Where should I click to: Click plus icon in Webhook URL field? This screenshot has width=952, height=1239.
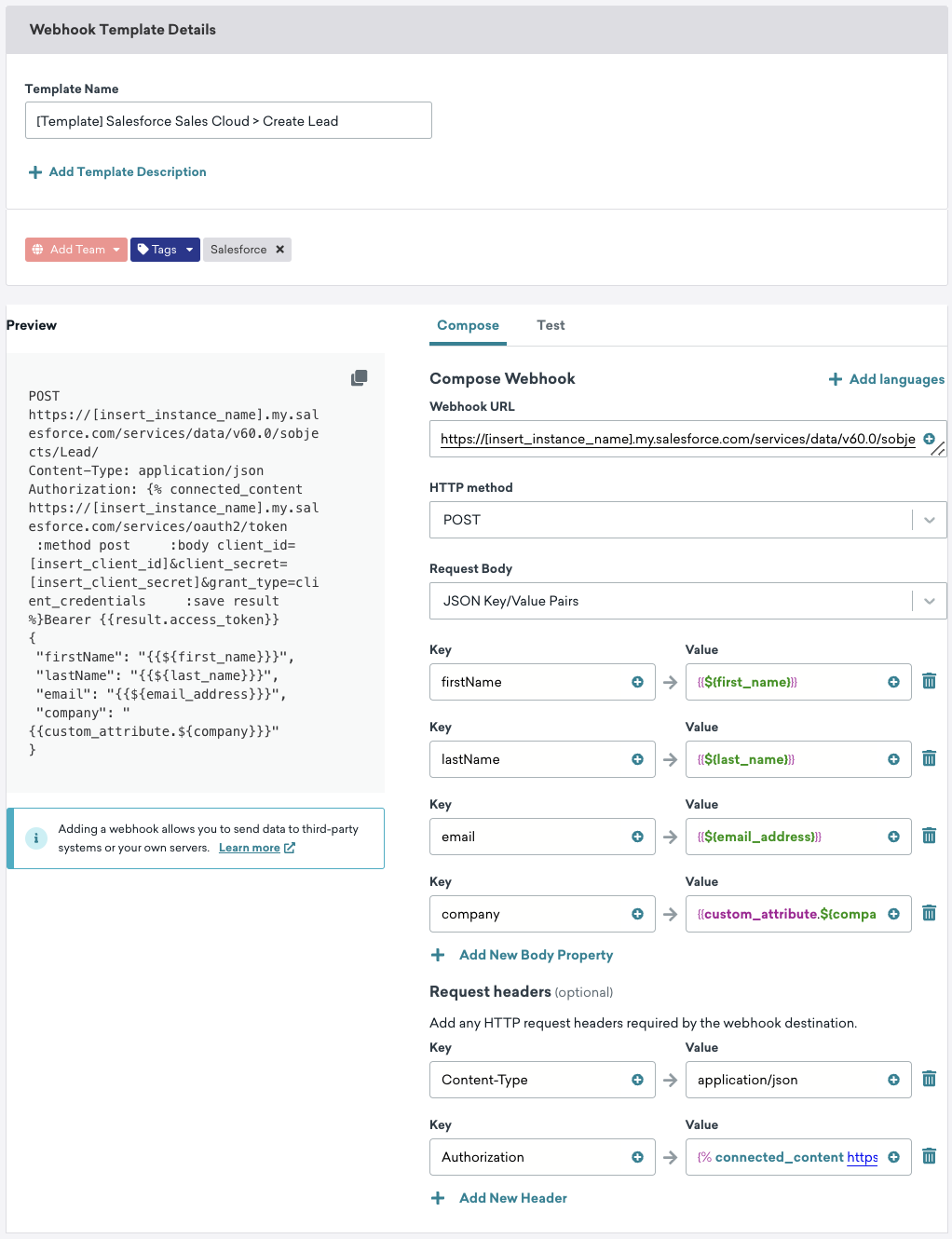pyautogui.click(x=929, y=439)
